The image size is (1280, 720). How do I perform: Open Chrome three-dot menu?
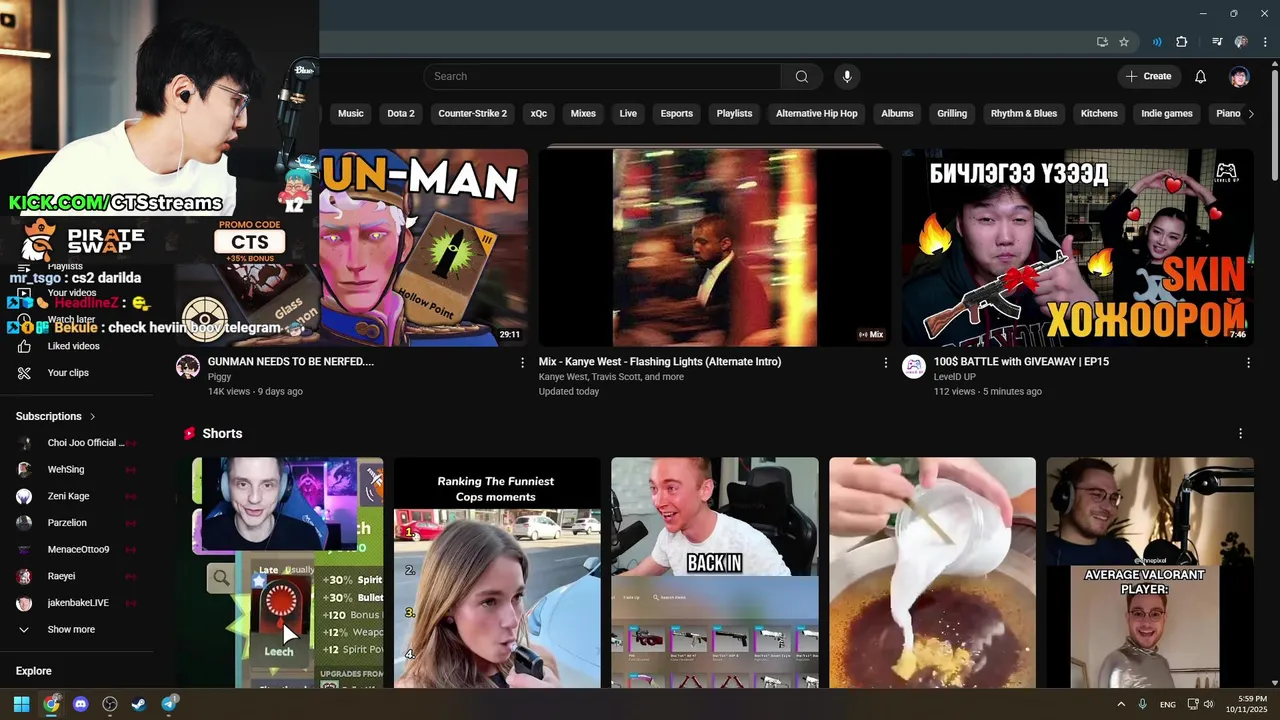point(1263,42)
